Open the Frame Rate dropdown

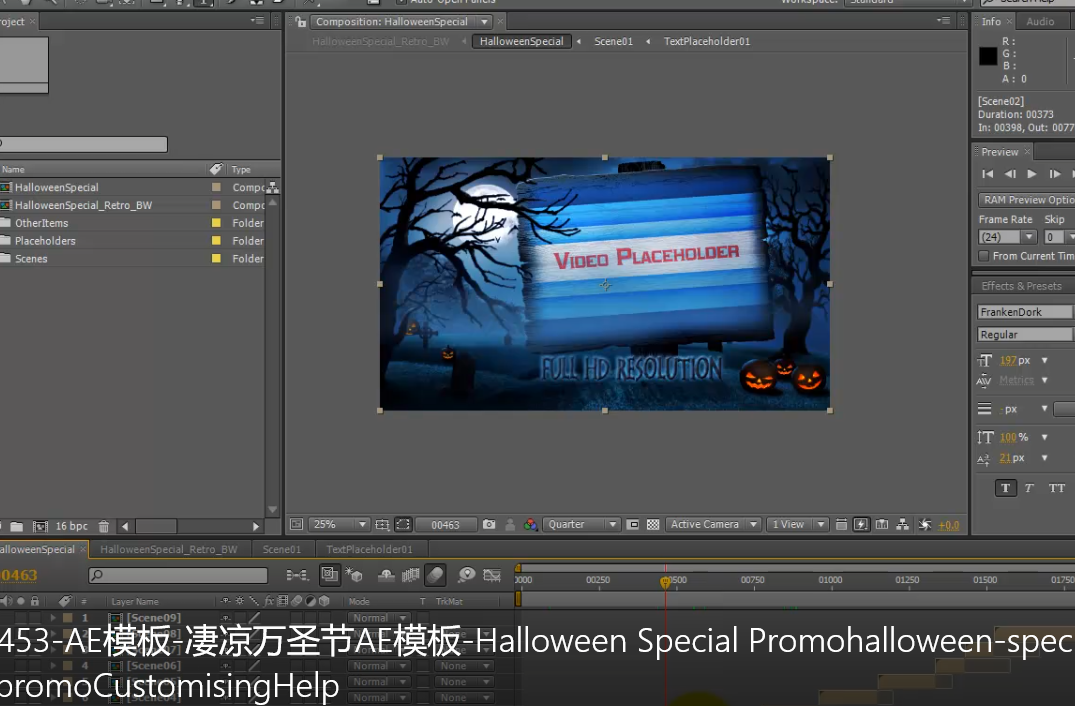pos(1007,237)
